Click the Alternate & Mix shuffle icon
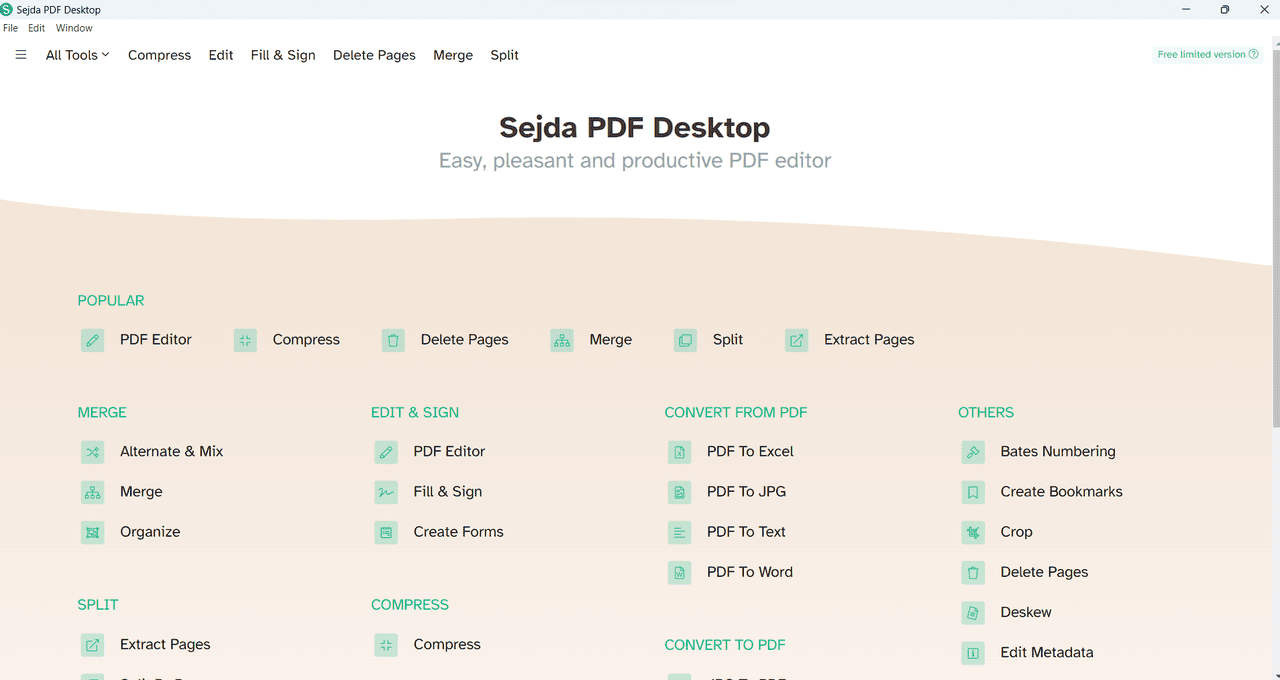 93,452
